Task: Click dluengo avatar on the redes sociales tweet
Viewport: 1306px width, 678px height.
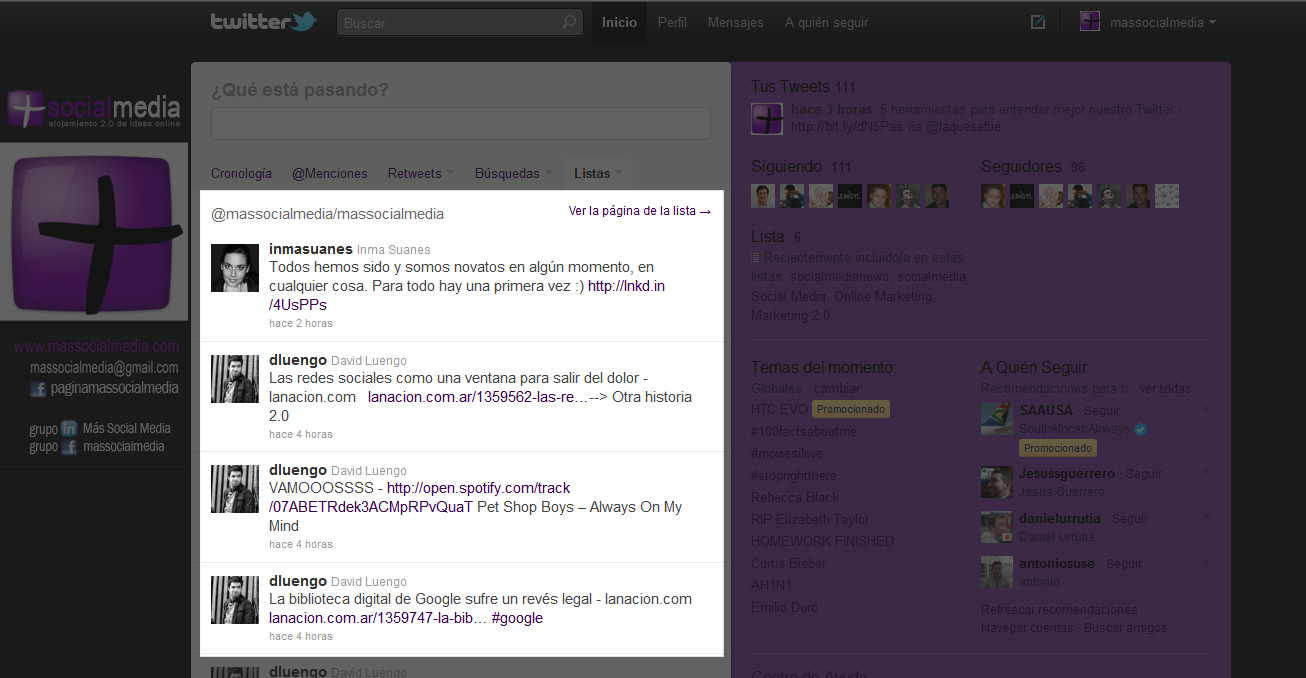Action: (x=235, y=378)
